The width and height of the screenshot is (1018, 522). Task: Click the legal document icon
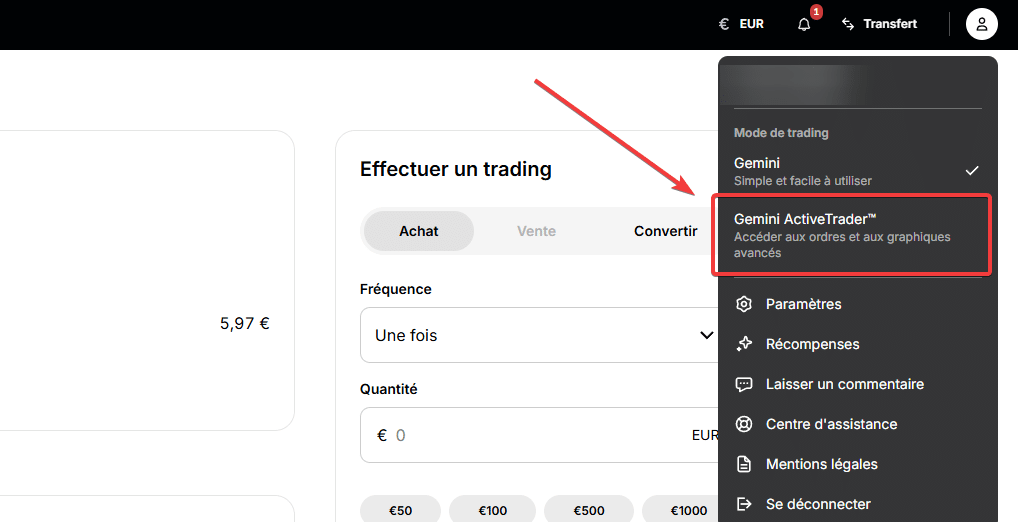pos(743,464)
